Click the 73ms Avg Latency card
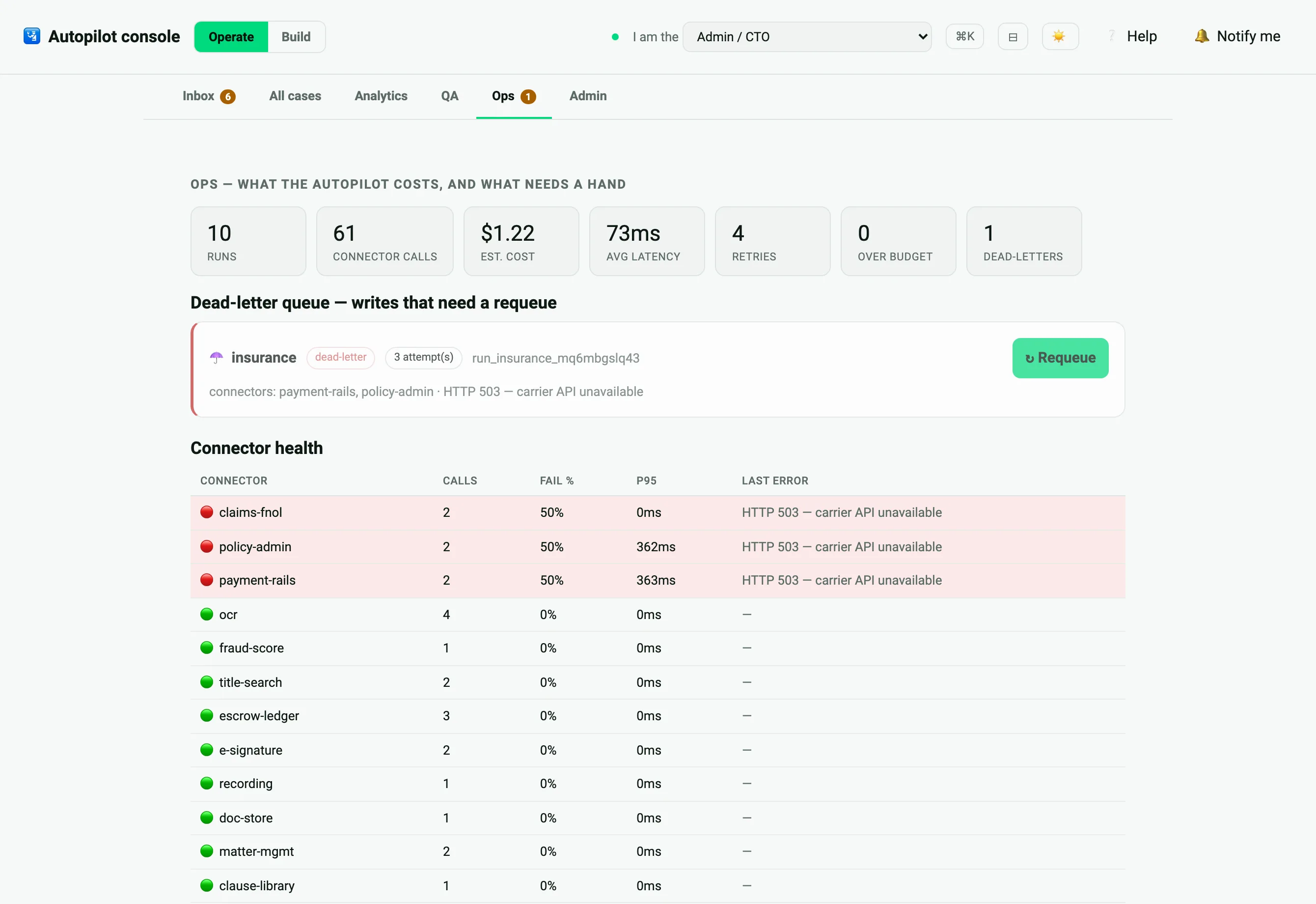The height and width of the screenshot is (904, 1316). pos(647,241)
